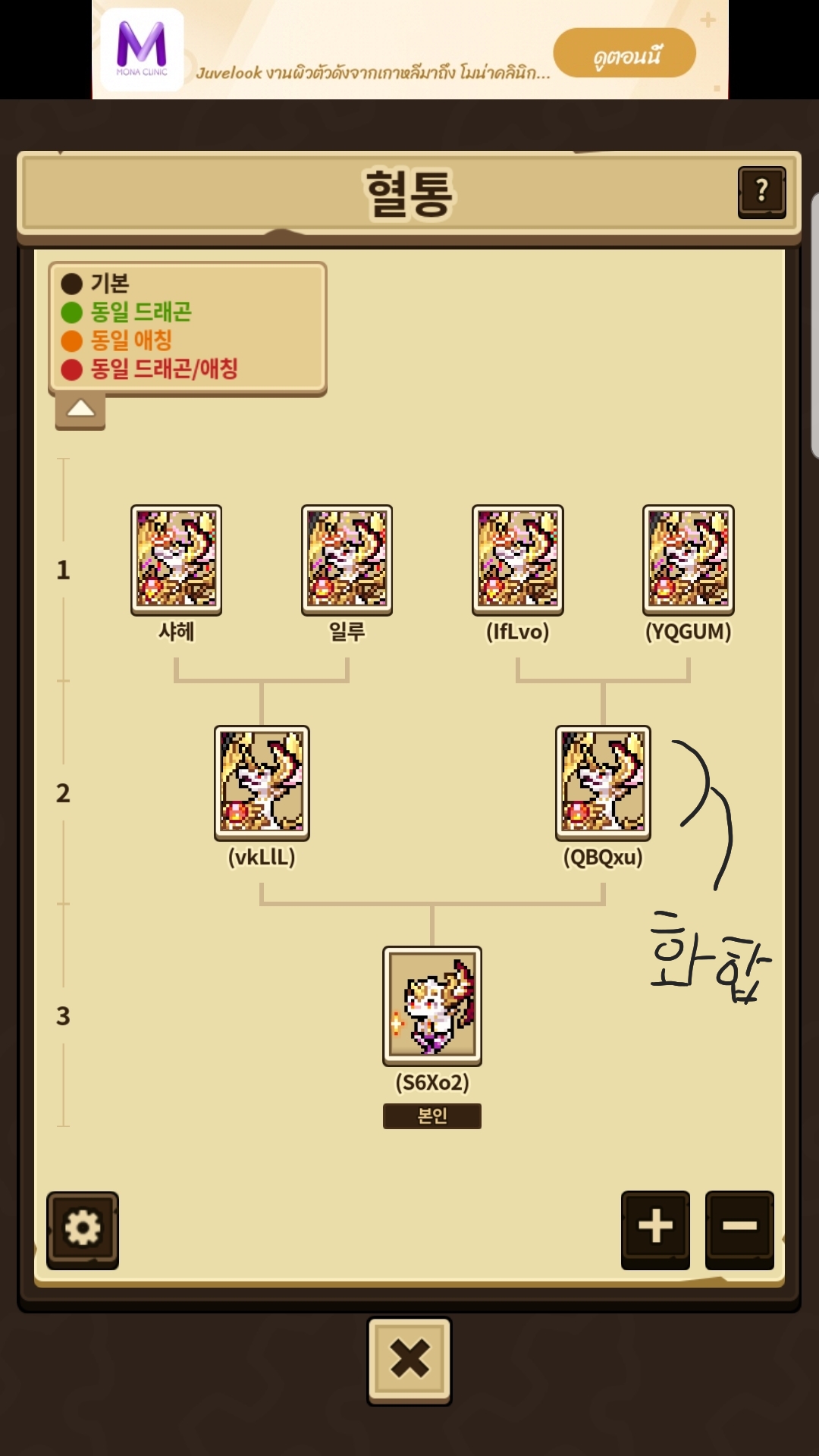Tap the Mona Clinic ad logo
Viewport: 819px width, 1456px height.
[142, 49]
